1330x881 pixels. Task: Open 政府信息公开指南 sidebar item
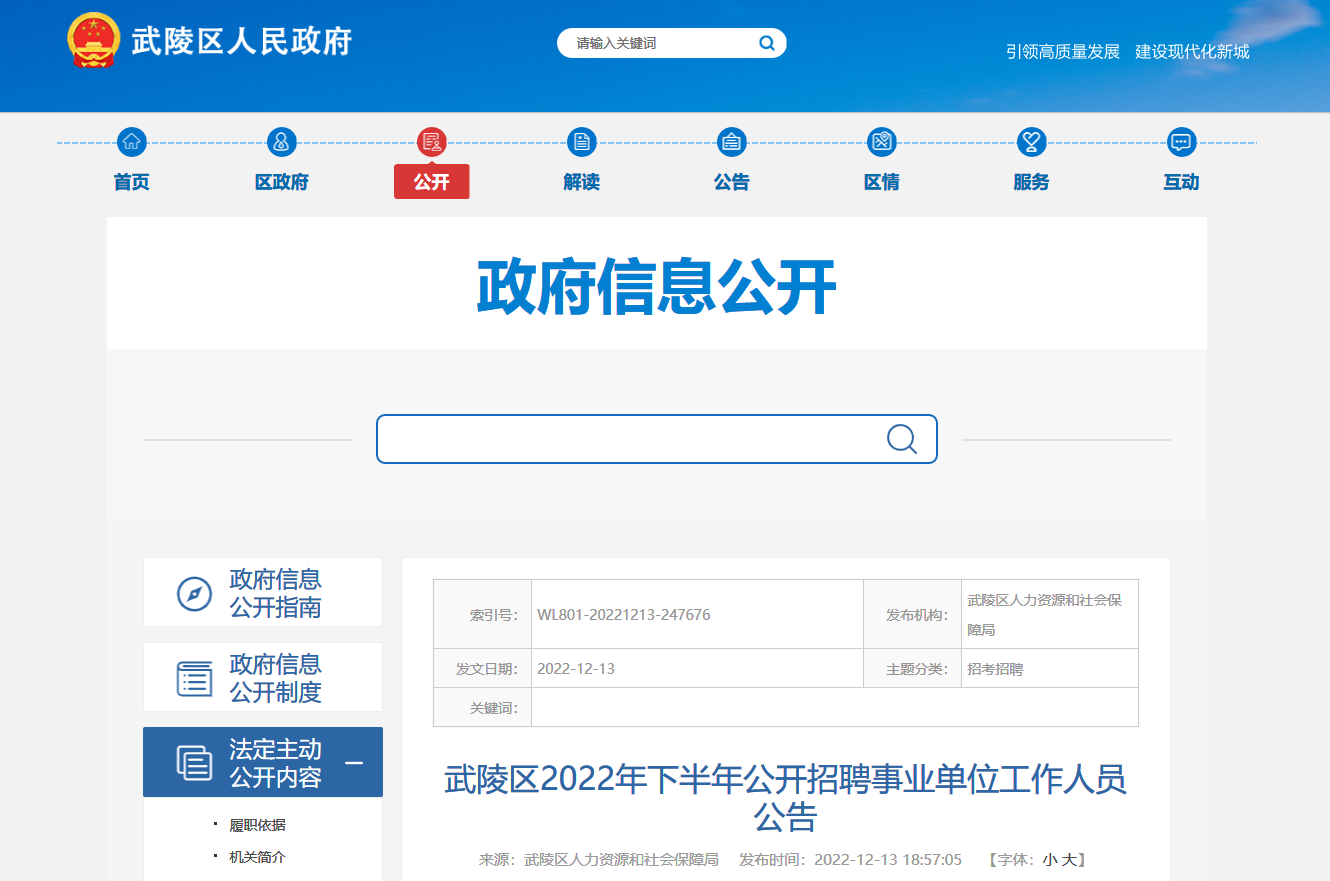[x=263, y=593]
